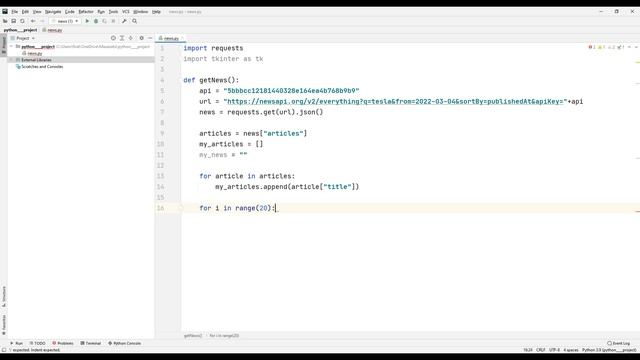Image resolution: width=640 pixels, height=360 pixels.
Task: Click UTF-8 encoding in status bar
Action: 554,350
